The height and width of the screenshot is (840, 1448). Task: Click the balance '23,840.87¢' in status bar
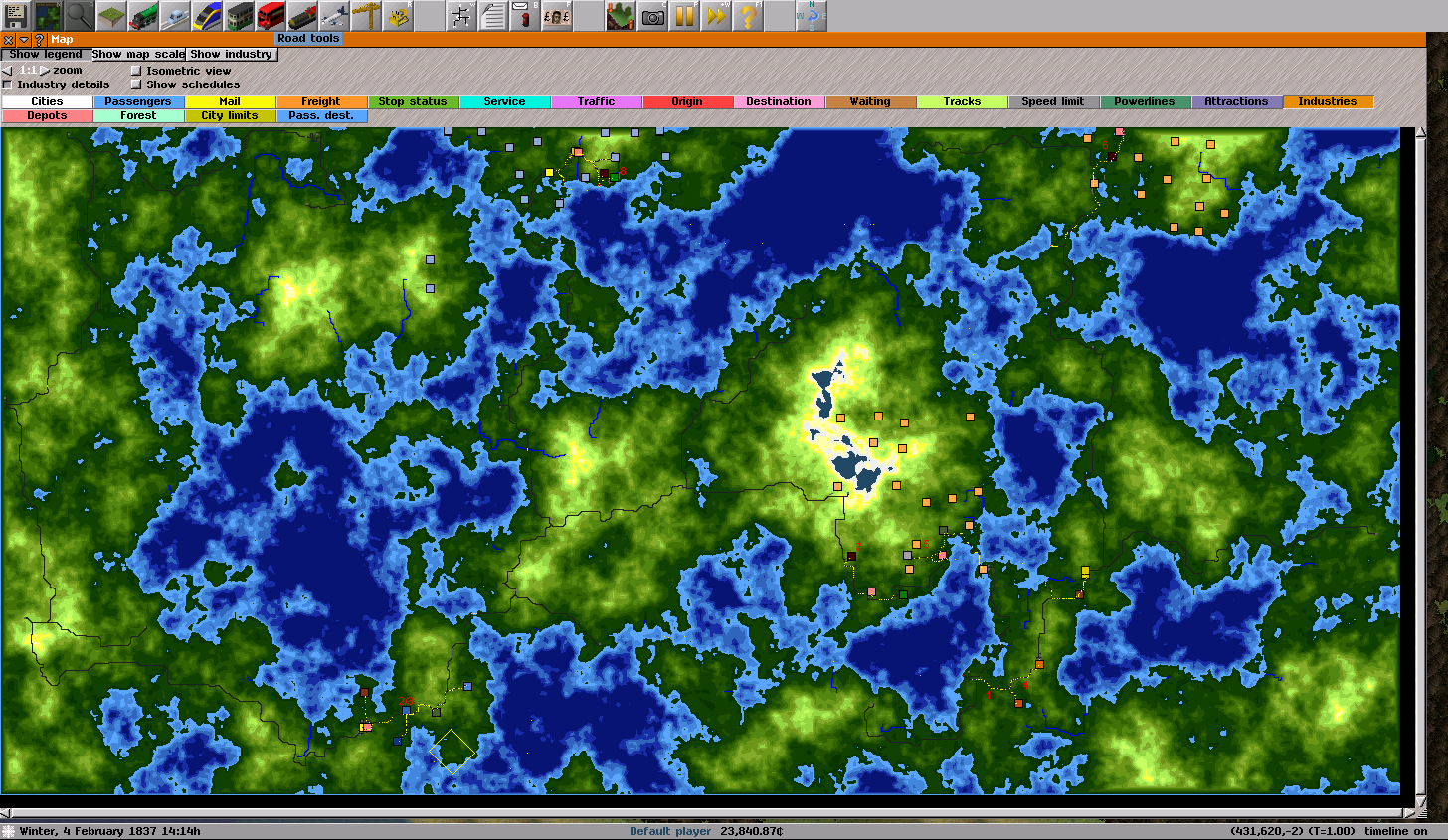(x=751, y=831)
